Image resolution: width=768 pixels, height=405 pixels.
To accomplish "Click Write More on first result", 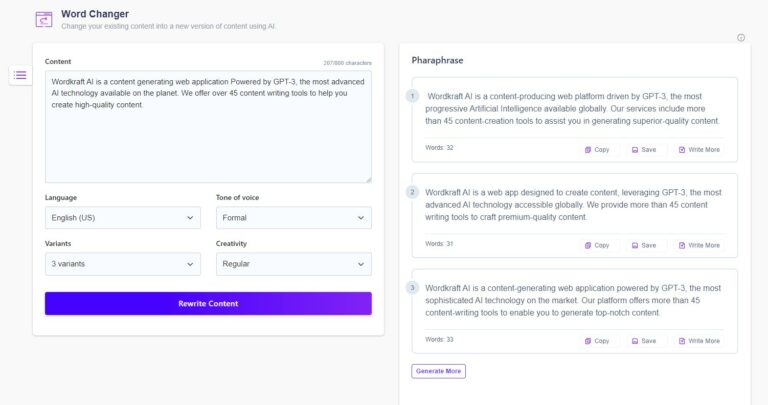I will pyautogui.click(x=699, y=149).
